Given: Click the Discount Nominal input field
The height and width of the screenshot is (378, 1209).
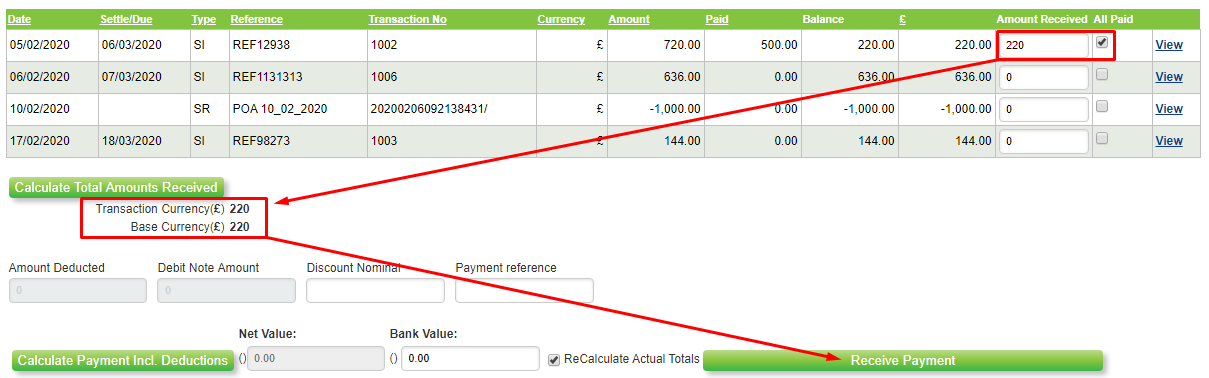Looking at the screenshot, I should (375, 290).
